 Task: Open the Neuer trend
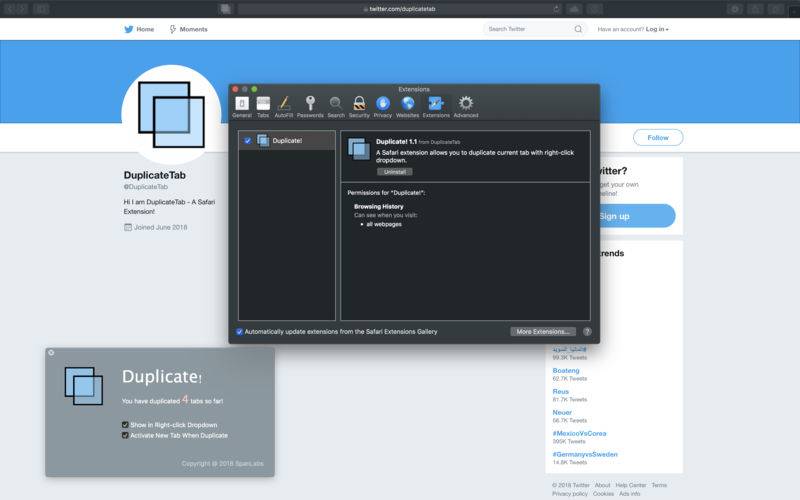coord(562,412)
